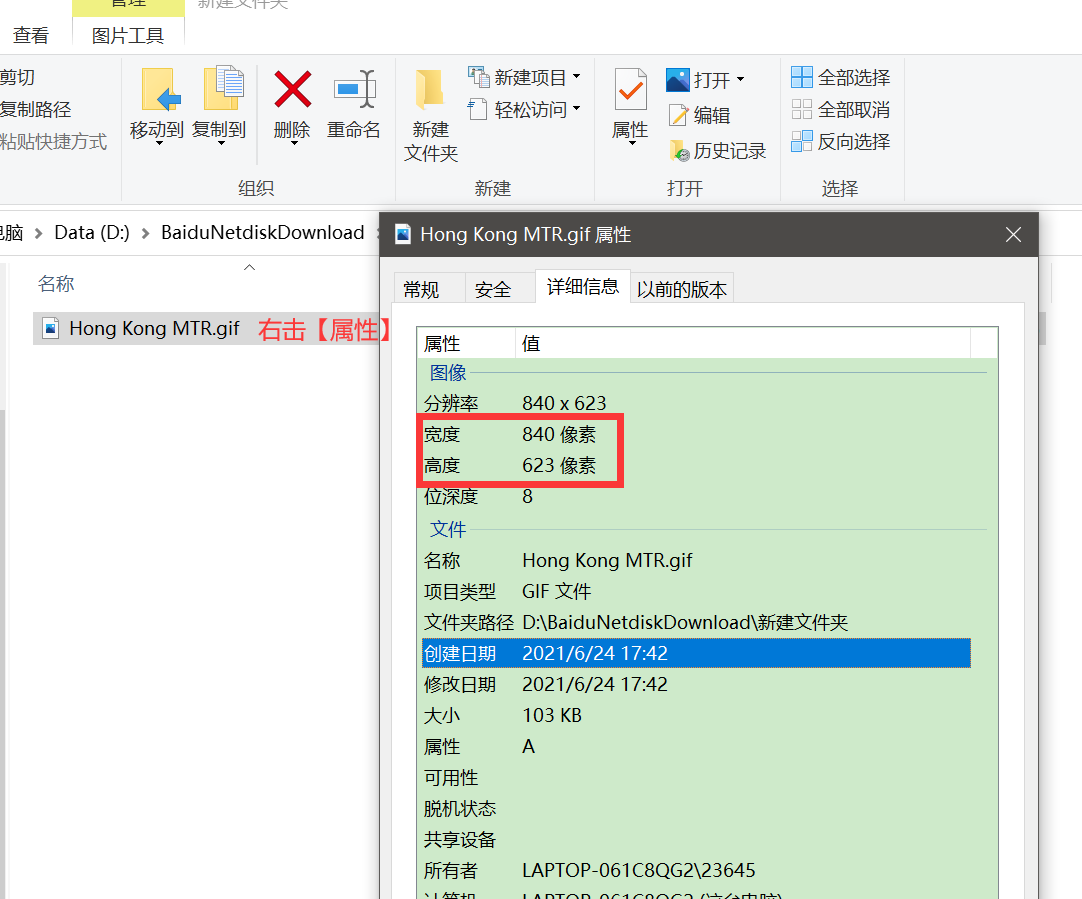Click the 粘贴快捷方式 command
Image resolution: width=1082 pixels, height=899 pixels.
pos(53,141)
